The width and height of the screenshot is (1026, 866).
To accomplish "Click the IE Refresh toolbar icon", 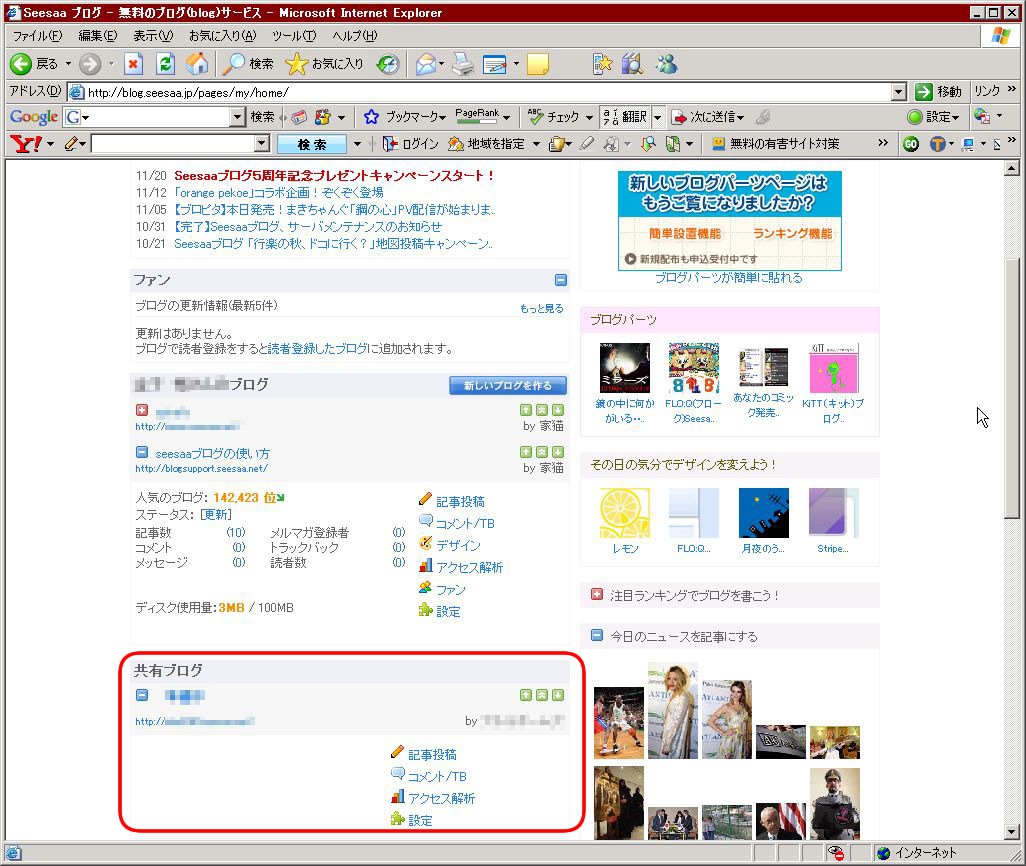I will (166, 64).
